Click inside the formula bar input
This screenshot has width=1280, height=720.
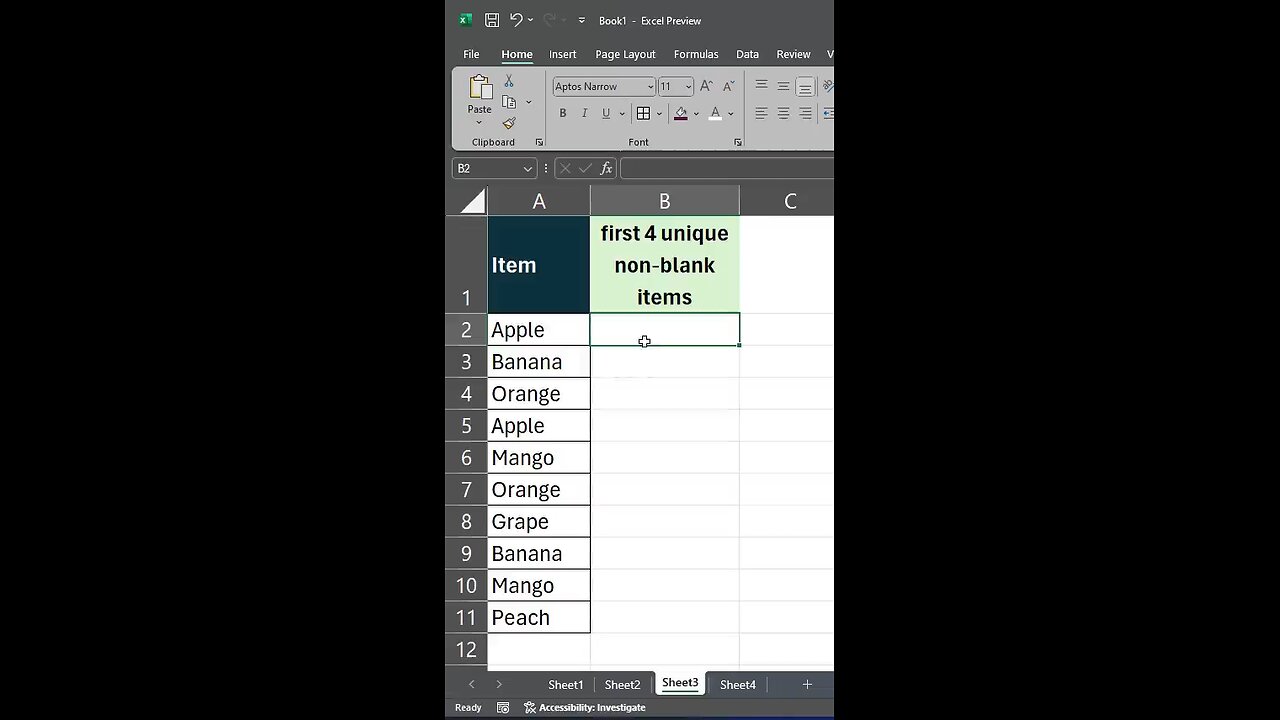pyautogui.click(x=727, y=169)
